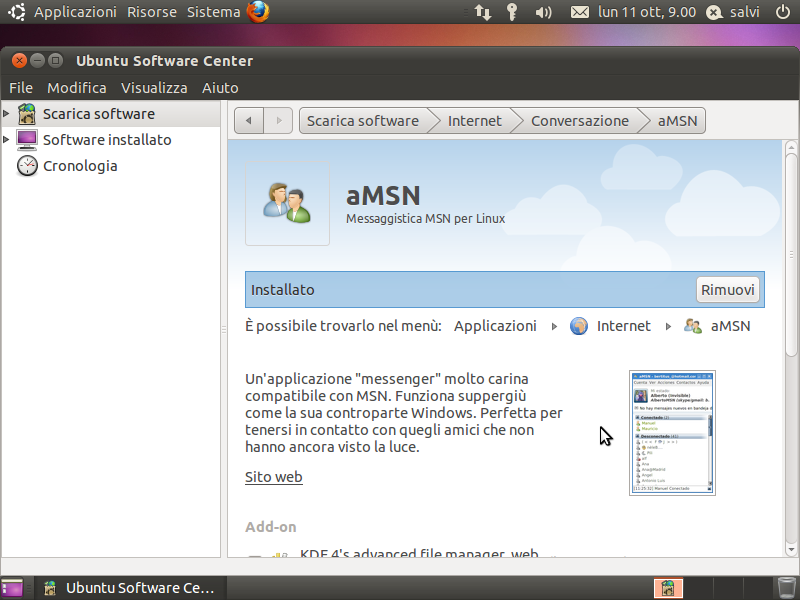Screen dimensions: 800x600
Task: Open the keyring key icon in panel
Action: [512, 12]
